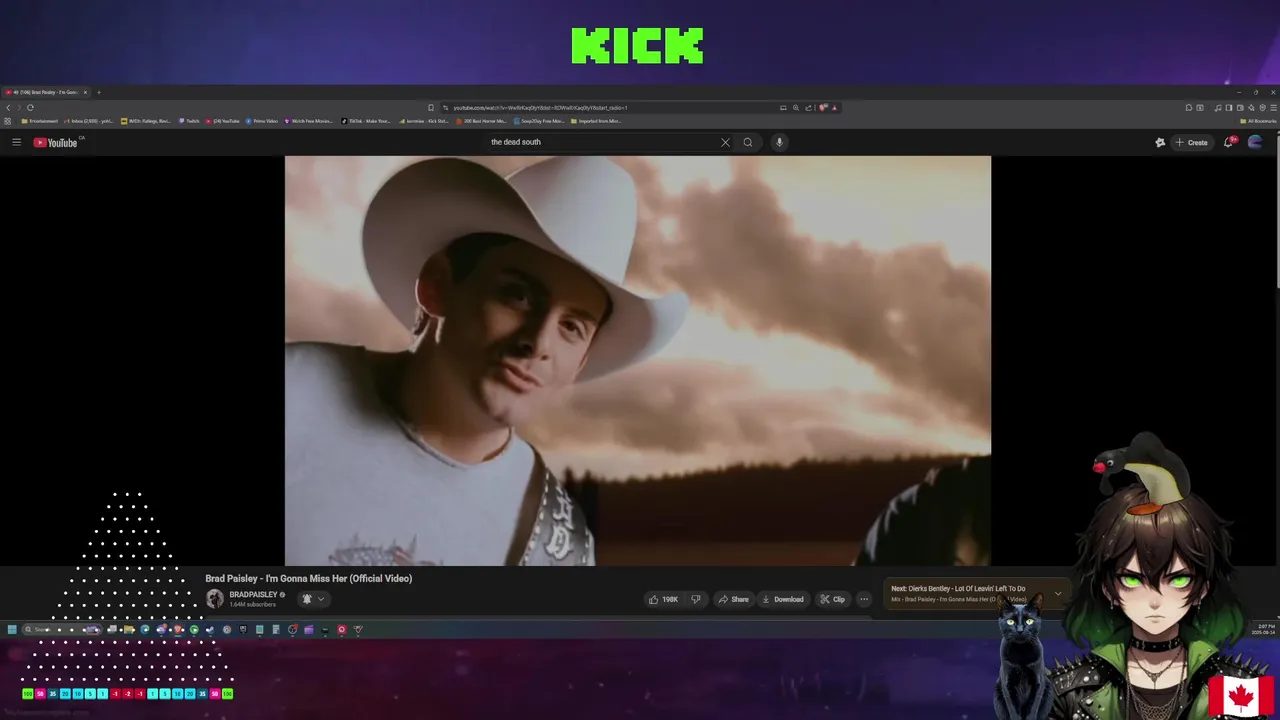The width and height of the screenshot is (1280, 720).
Task: Open the site settings icon beside the URL
Action: coord(445,108)
